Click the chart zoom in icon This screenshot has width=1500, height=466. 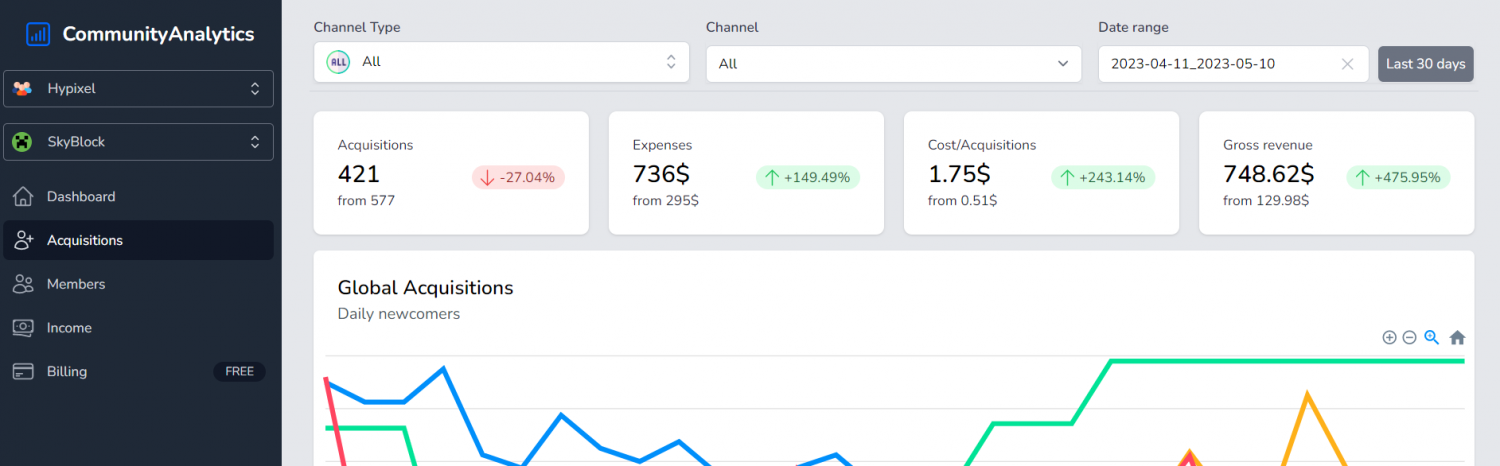(x=1389, y=338)
